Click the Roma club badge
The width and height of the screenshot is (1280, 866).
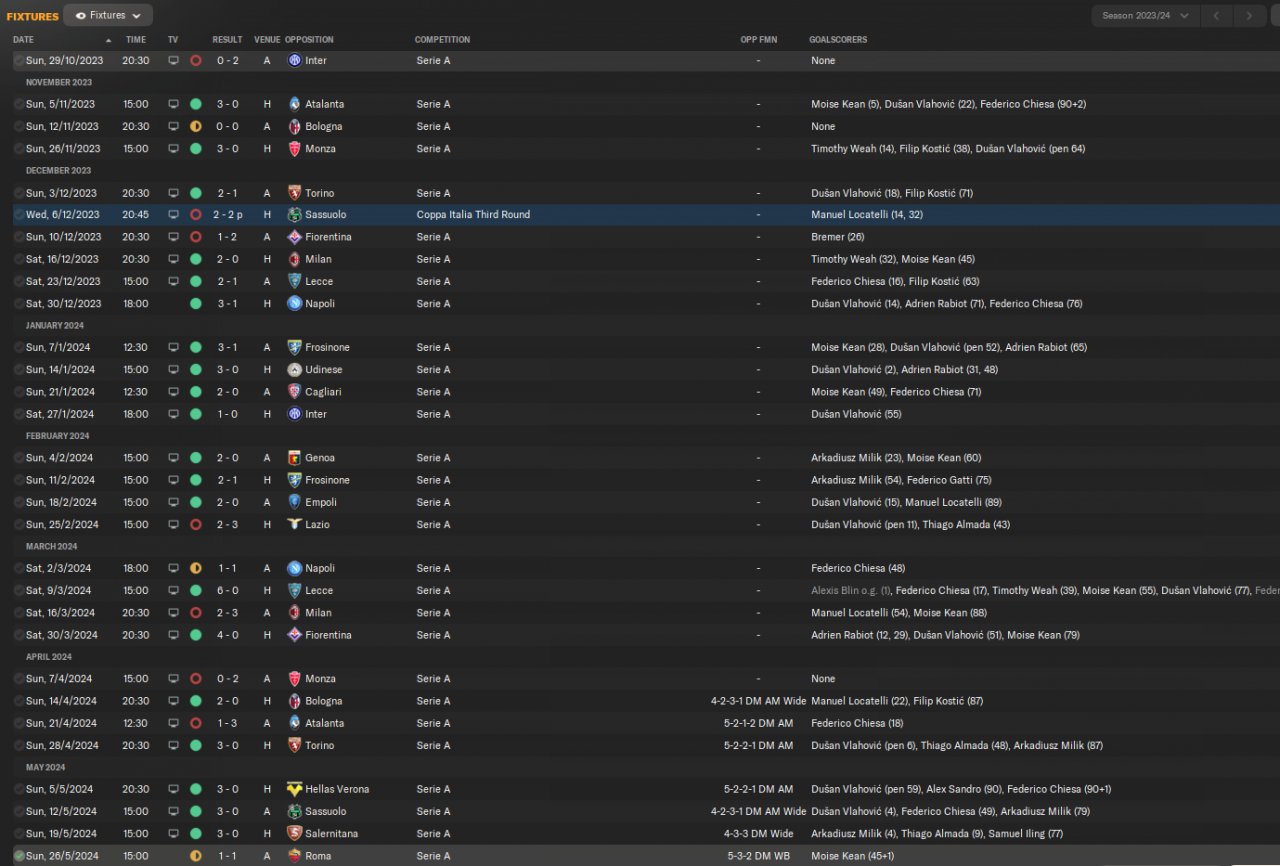[294, 856]
